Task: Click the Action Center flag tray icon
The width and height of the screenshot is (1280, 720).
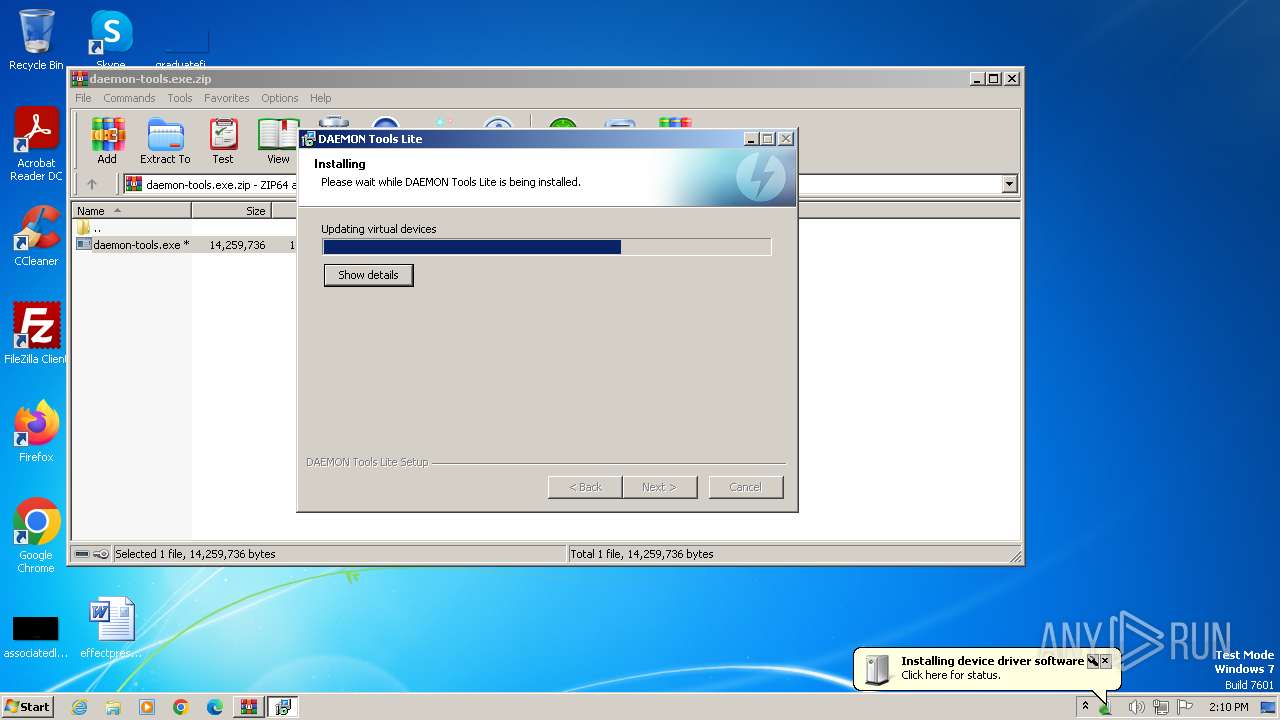Action: 1185,707
